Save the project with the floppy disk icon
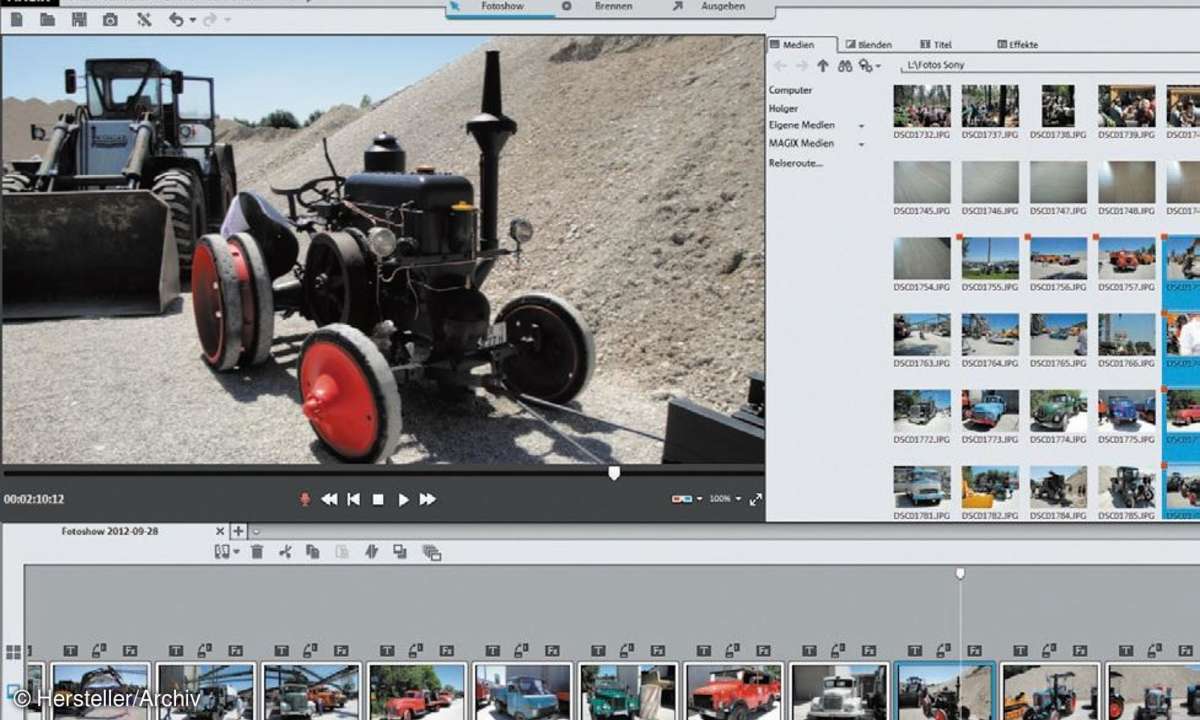 click(79, 19)
